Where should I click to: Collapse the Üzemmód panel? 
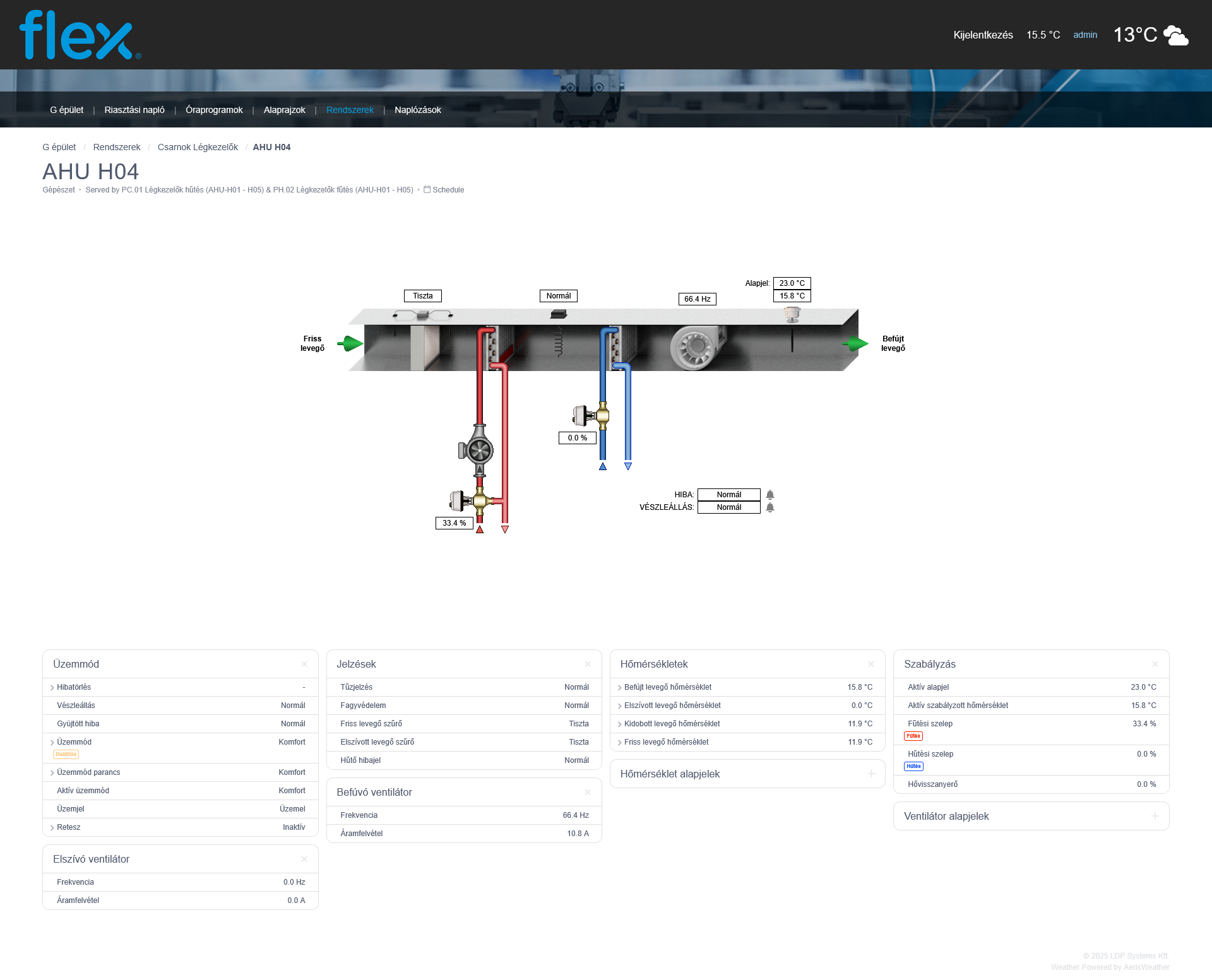[304, 664]
